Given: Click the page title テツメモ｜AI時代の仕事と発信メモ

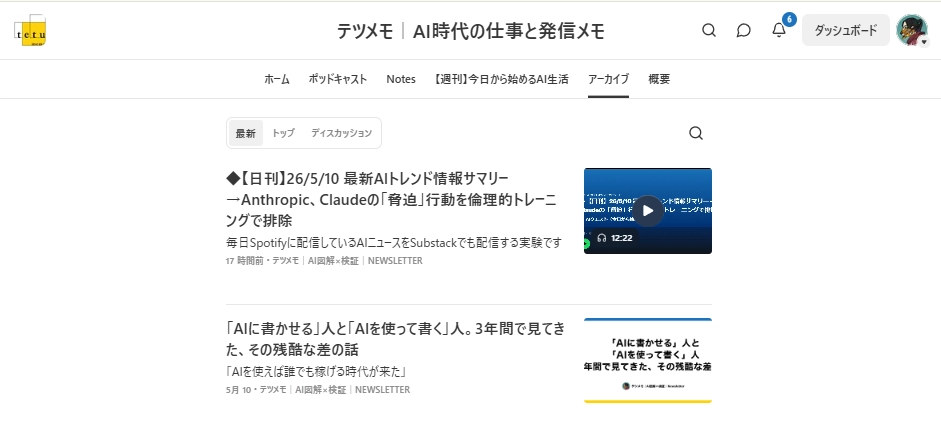Looking at the screenshot, I should [470, 31].
